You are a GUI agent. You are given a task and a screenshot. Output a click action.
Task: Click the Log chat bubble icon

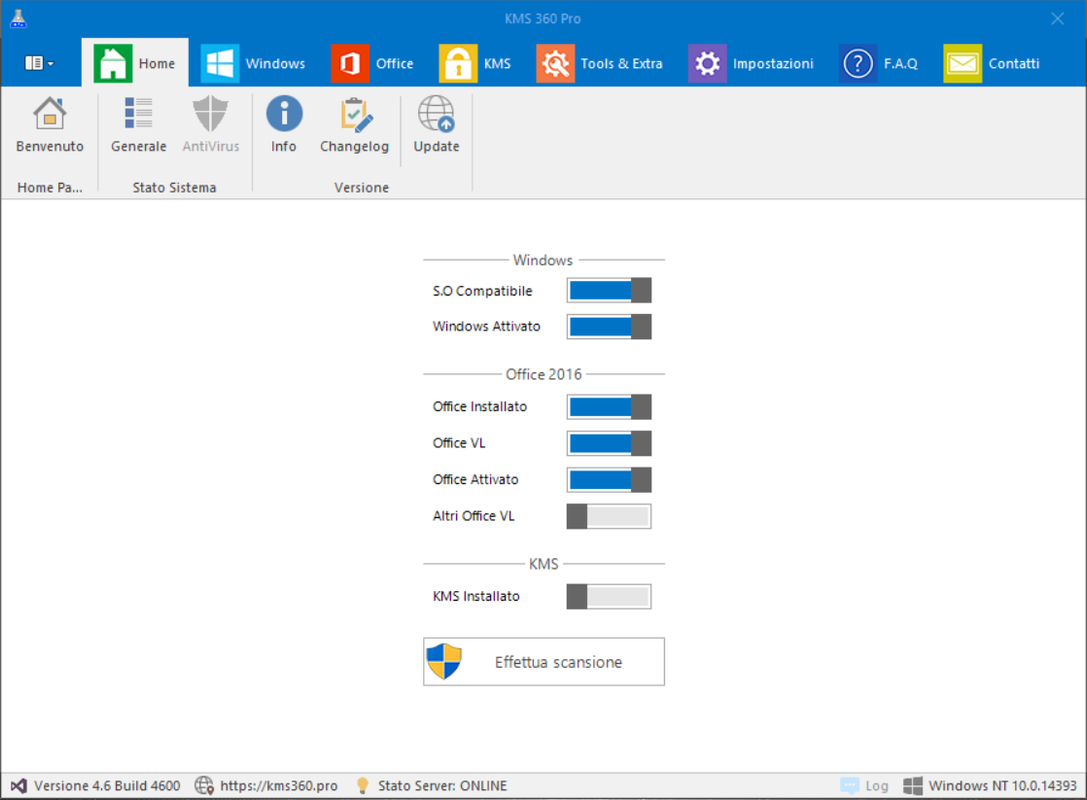click(849, 785)
